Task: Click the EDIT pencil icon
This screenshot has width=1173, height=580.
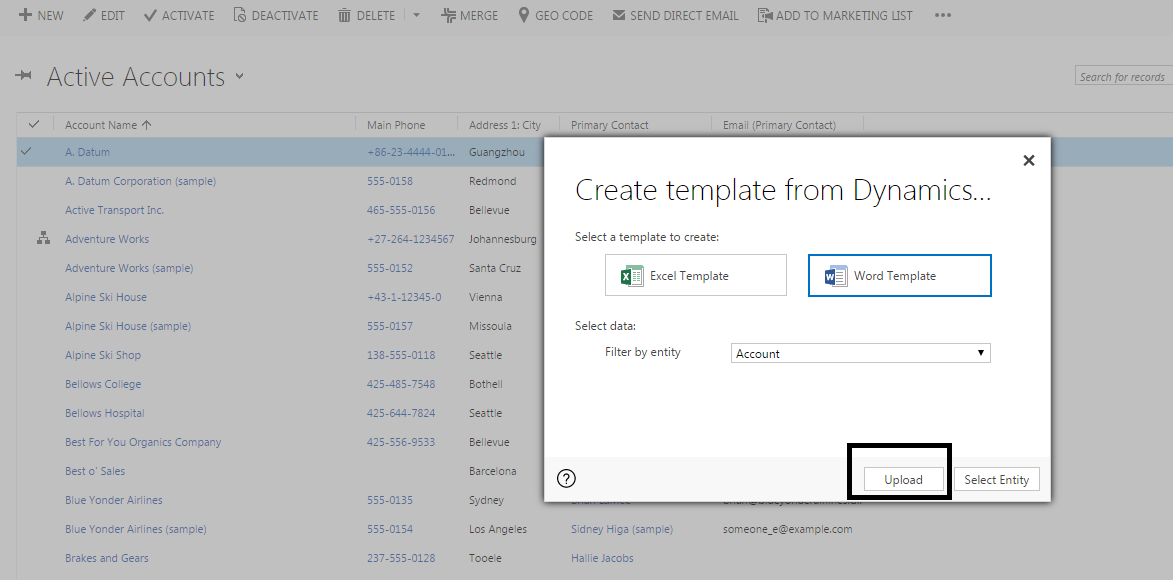Action: [x=89, y=15]
